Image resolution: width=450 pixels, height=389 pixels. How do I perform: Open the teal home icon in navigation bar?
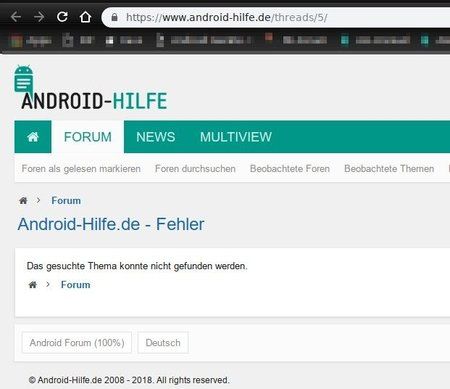(x=33, y=137)
